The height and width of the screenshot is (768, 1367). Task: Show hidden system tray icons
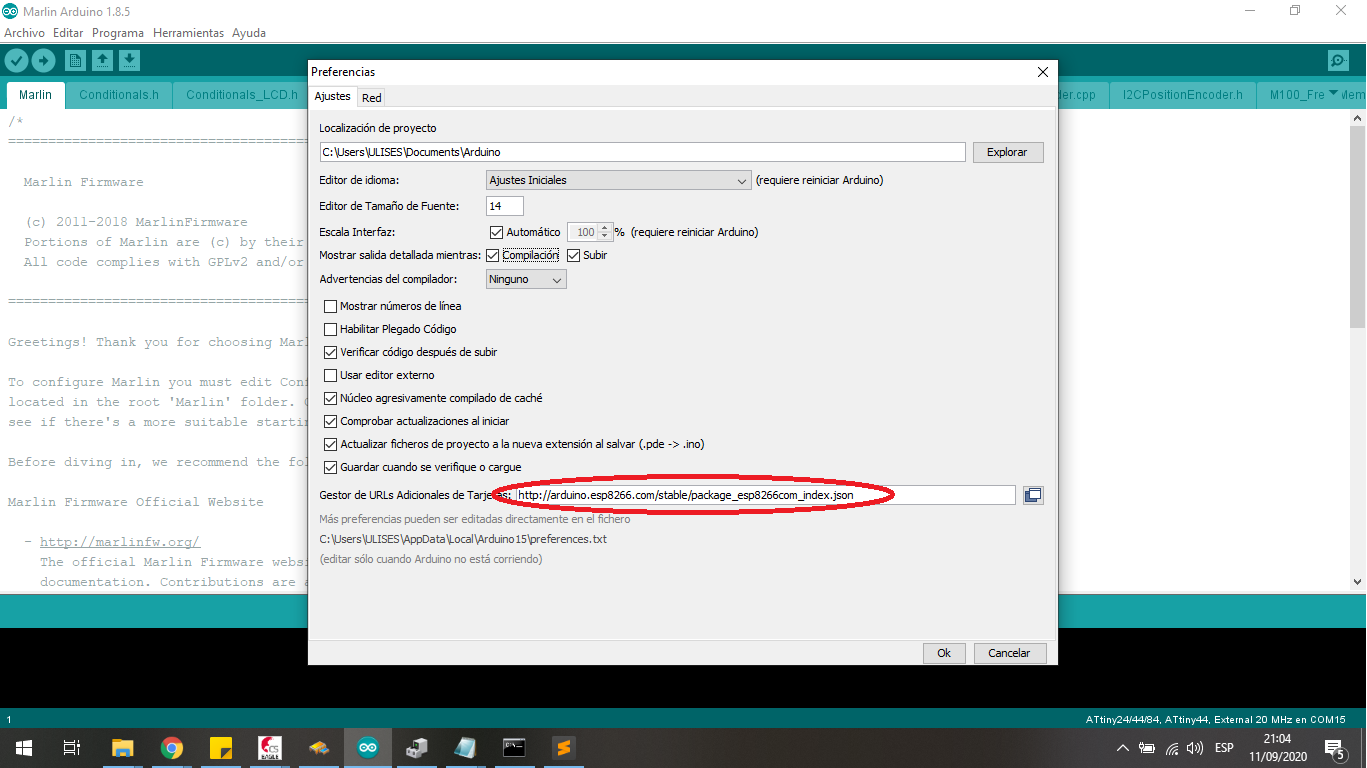(x=1123, y=748)
